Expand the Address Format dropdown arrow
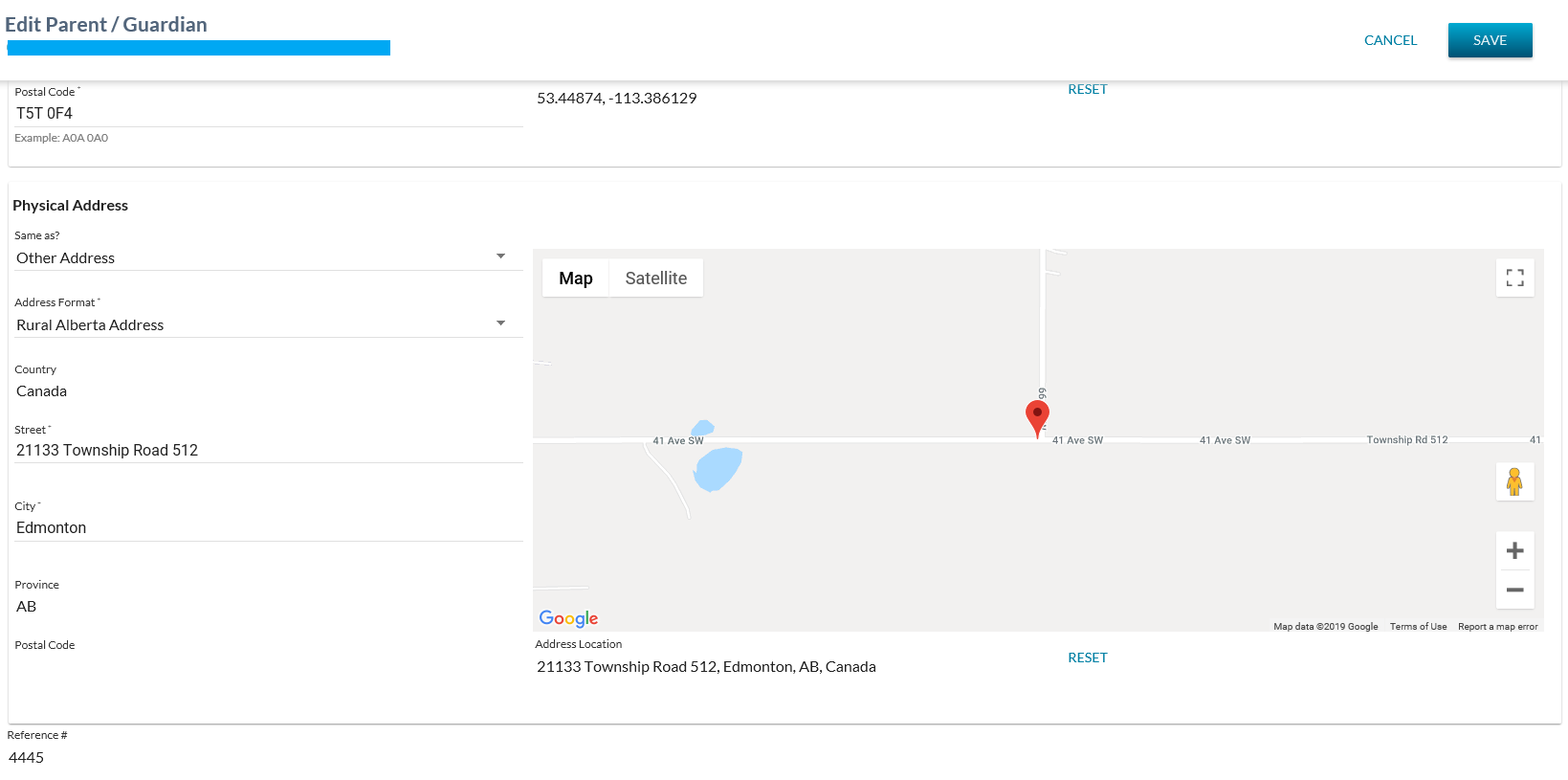This screenshot has height=780, width=1568. point(500,323)
